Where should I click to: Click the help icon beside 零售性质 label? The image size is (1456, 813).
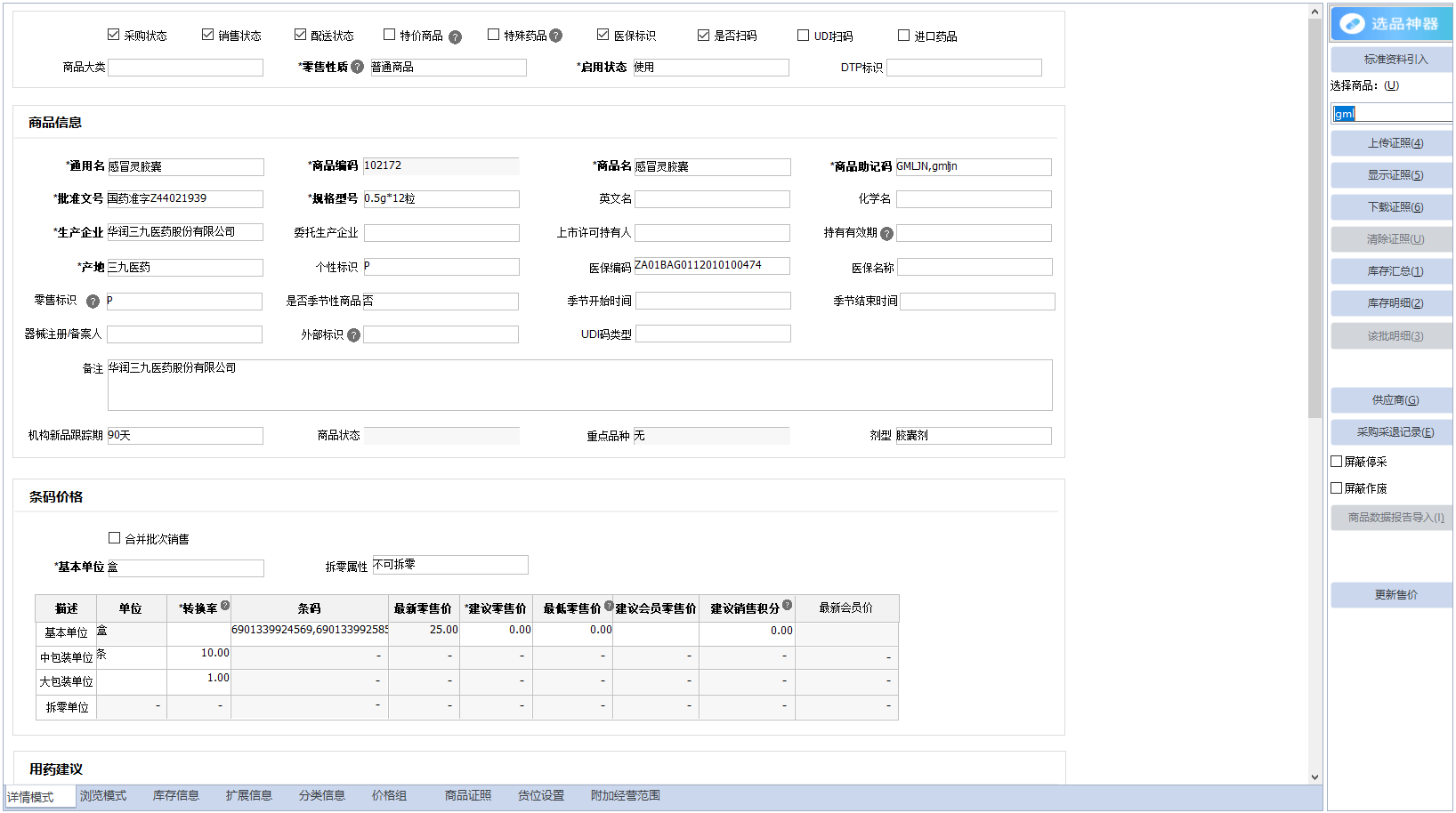click(356, 67)
